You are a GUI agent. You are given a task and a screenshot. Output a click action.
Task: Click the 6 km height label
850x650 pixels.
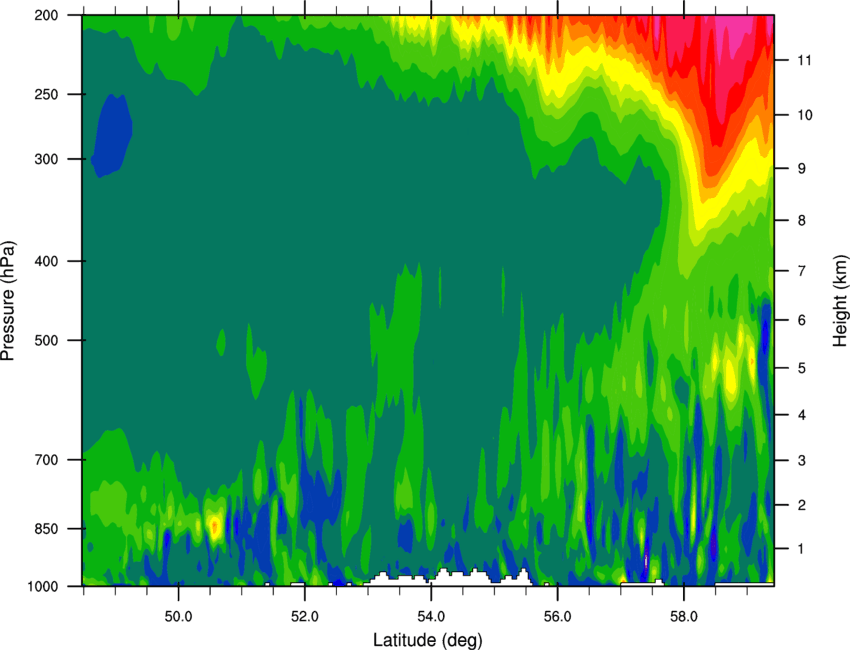801,320
